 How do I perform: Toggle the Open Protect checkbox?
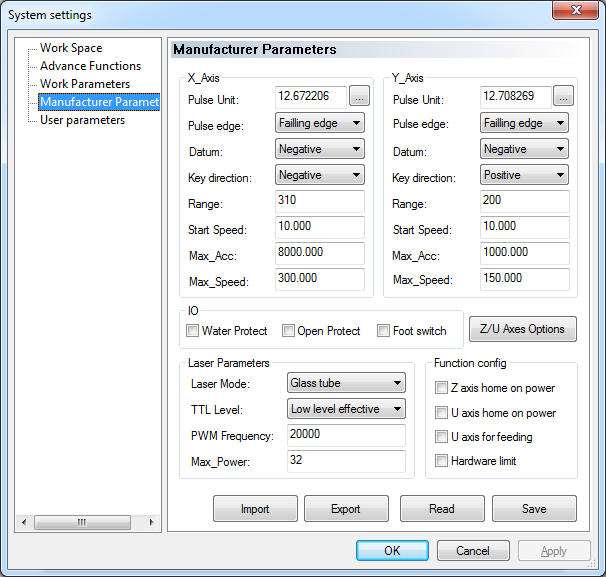[288, 331]
